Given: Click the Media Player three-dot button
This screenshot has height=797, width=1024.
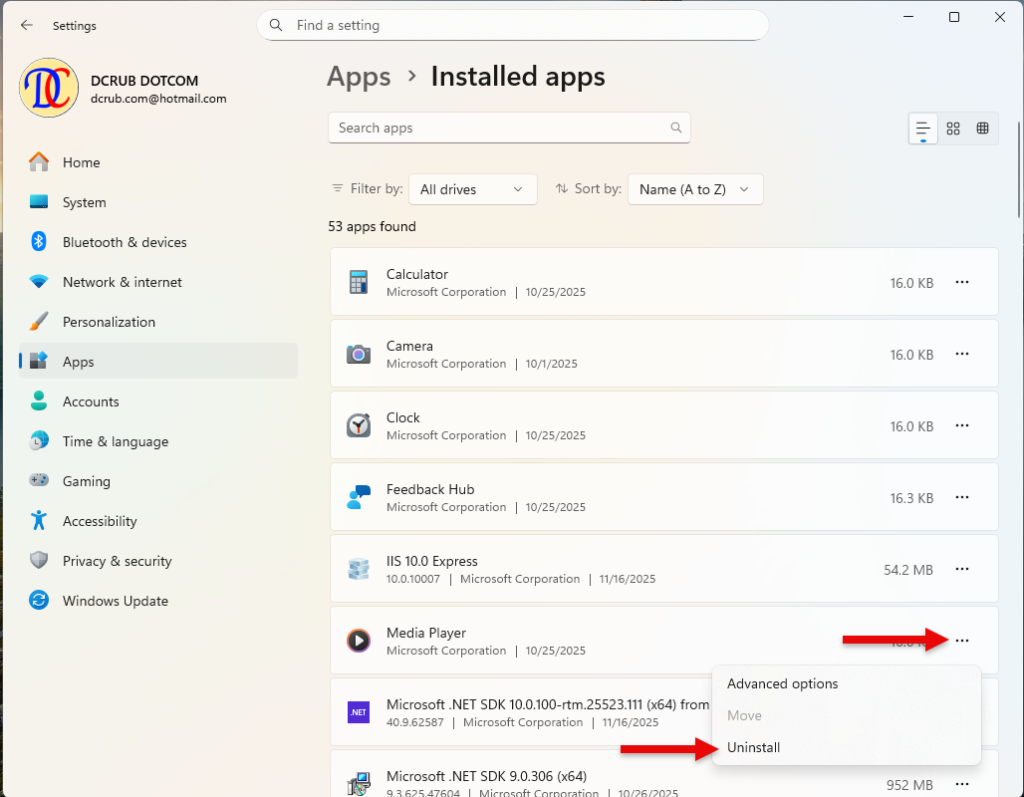Looking at the screenshot, I should pyautogui.click(x=962, y=641).
